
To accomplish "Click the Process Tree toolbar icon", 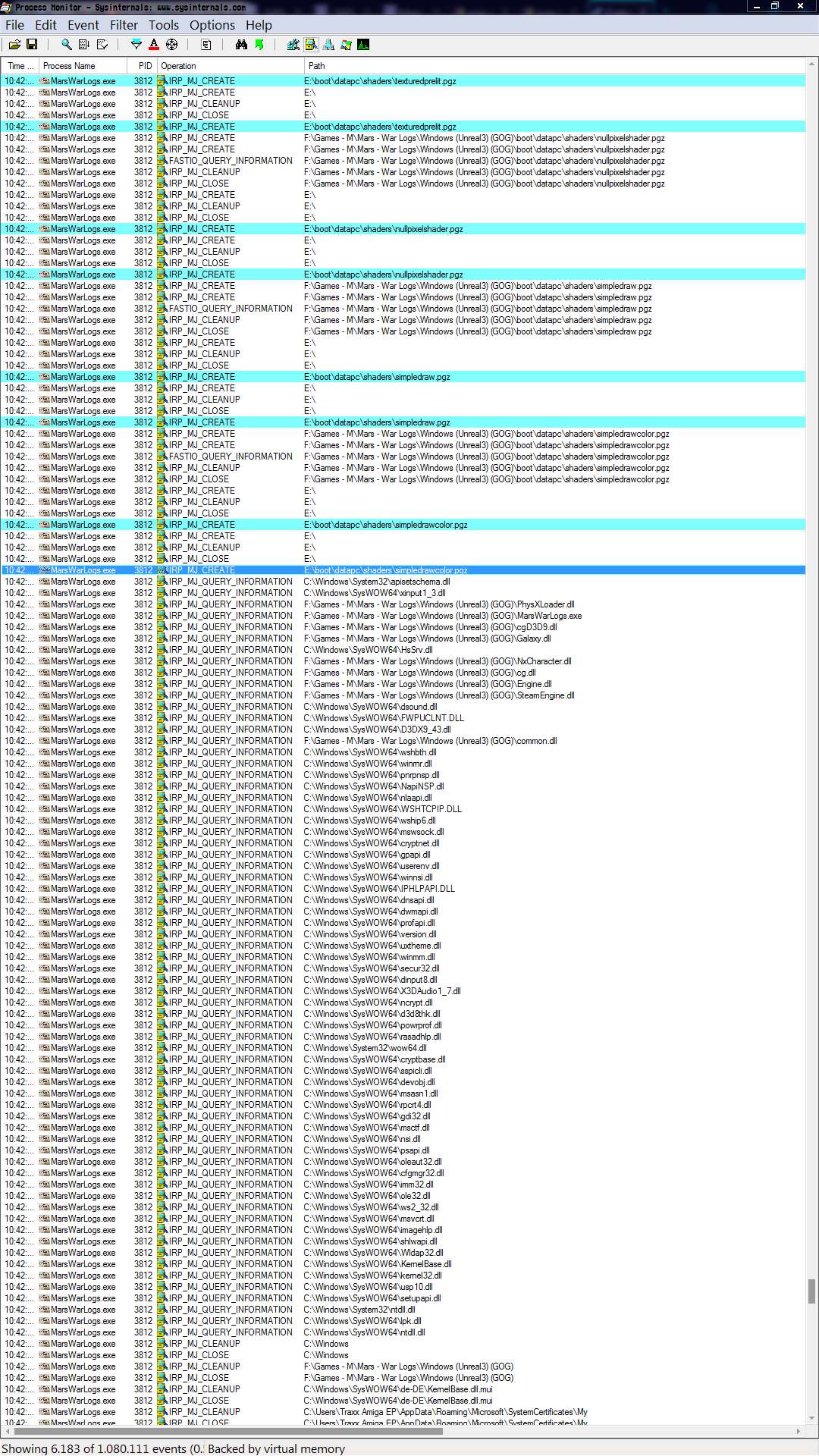I will [x=206, y=45].
